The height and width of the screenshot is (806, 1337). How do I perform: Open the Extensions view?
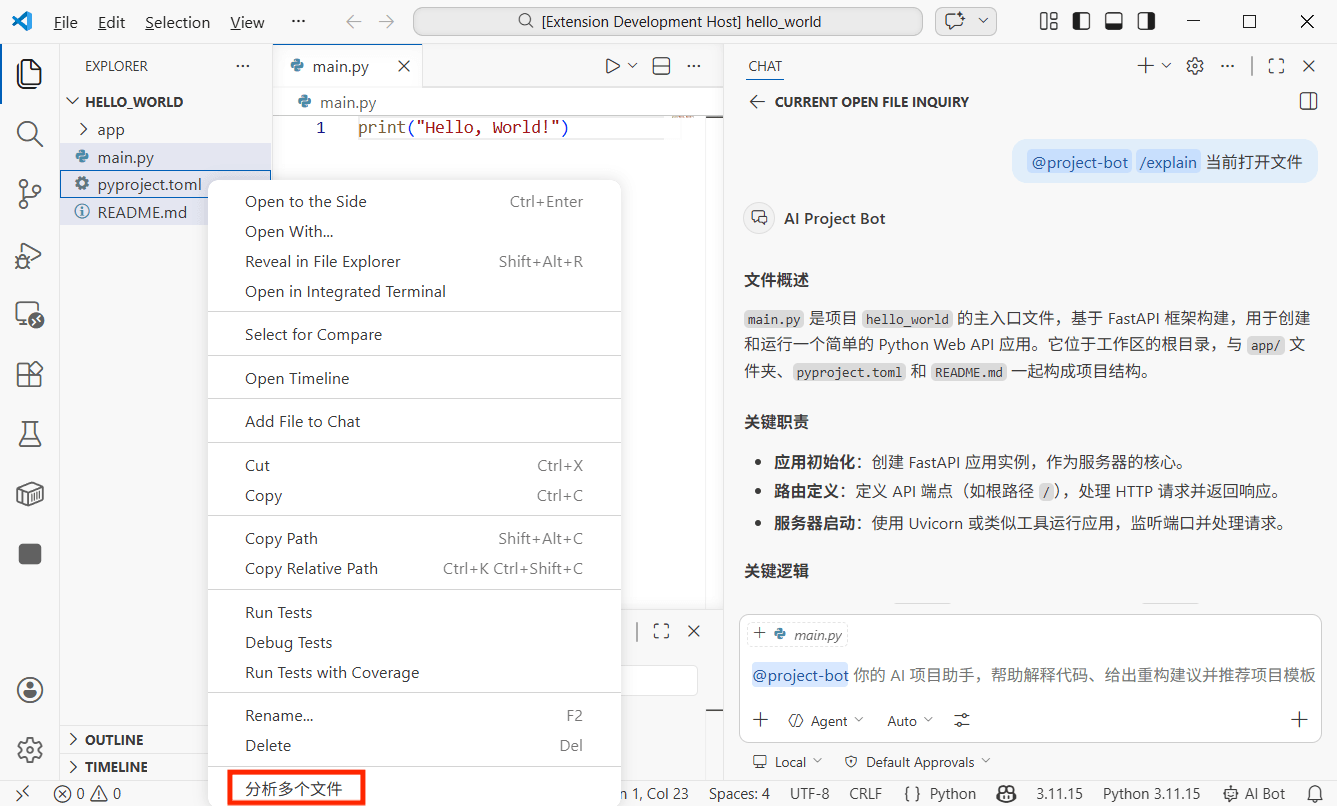pos(29,373)
